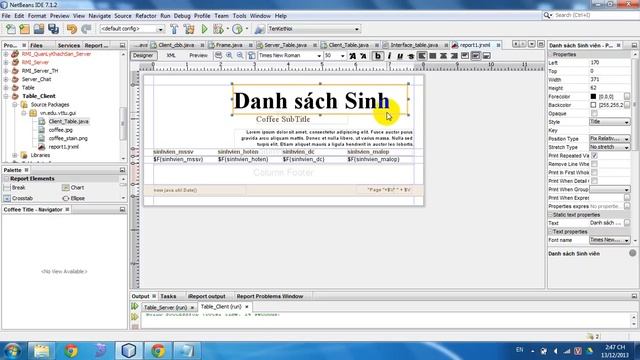Click the report query icon in designer toolbar
Image resolution: width=640 pixels, height=360 pixels.
pyautogui.click(x=219, y=56)
